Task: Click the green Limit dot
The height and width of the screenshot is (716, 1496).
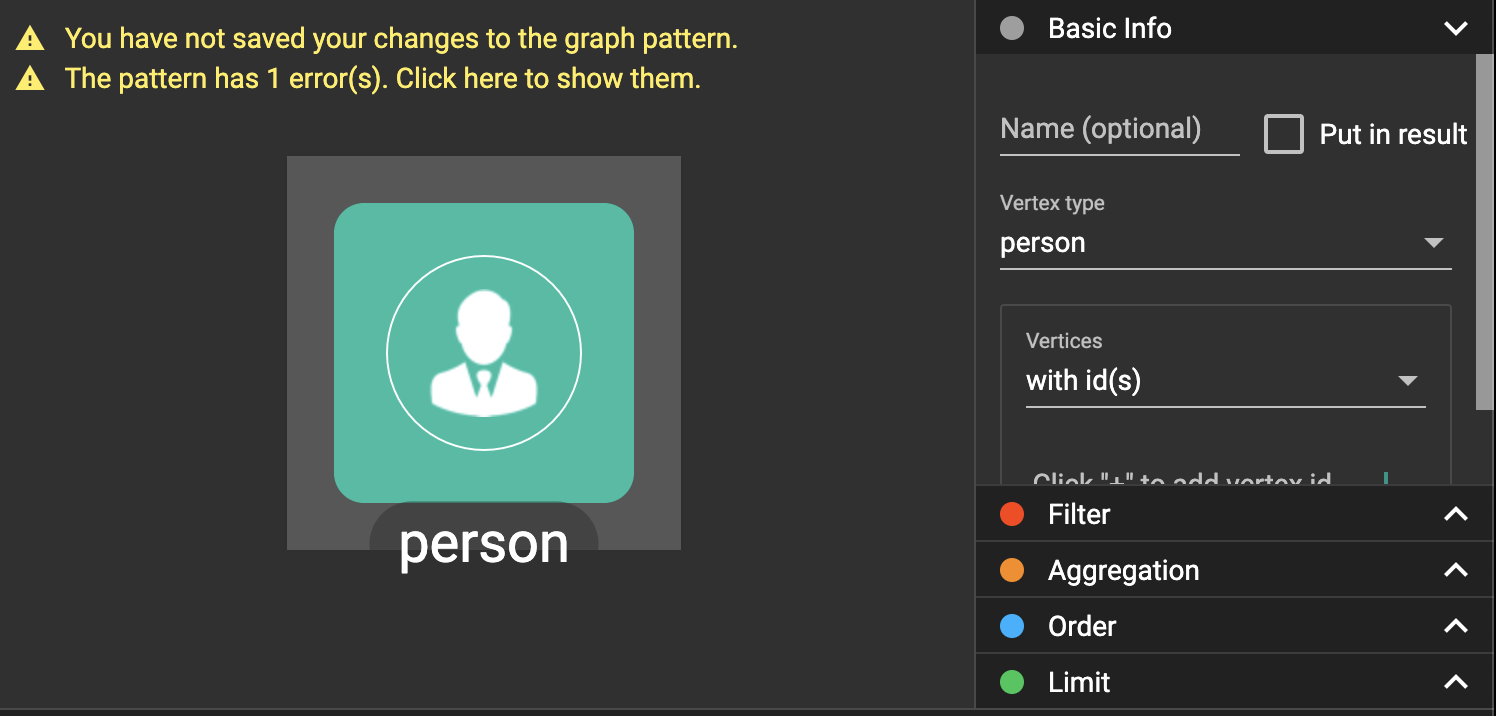Action: (x=1012, y=682)
